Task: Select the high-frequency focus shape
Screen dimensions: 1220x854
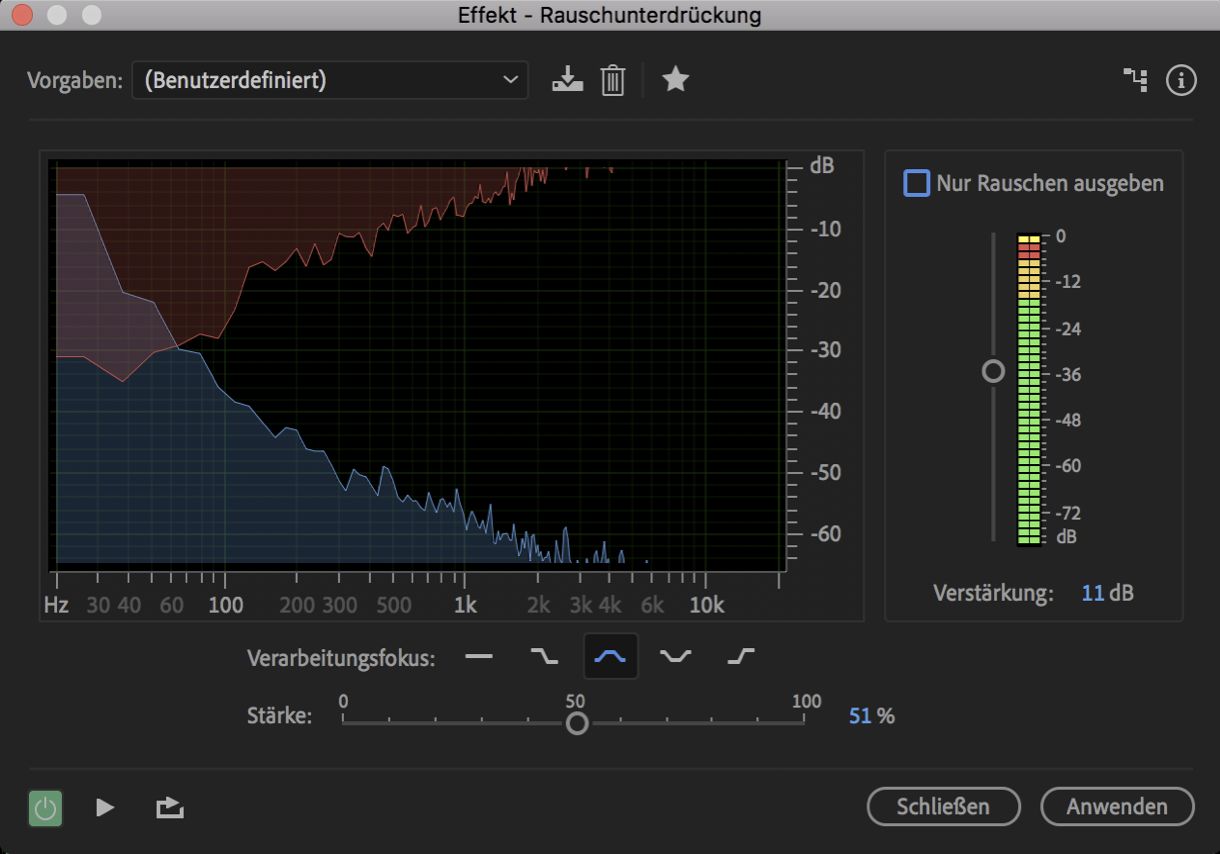Action: click(741, 657)
